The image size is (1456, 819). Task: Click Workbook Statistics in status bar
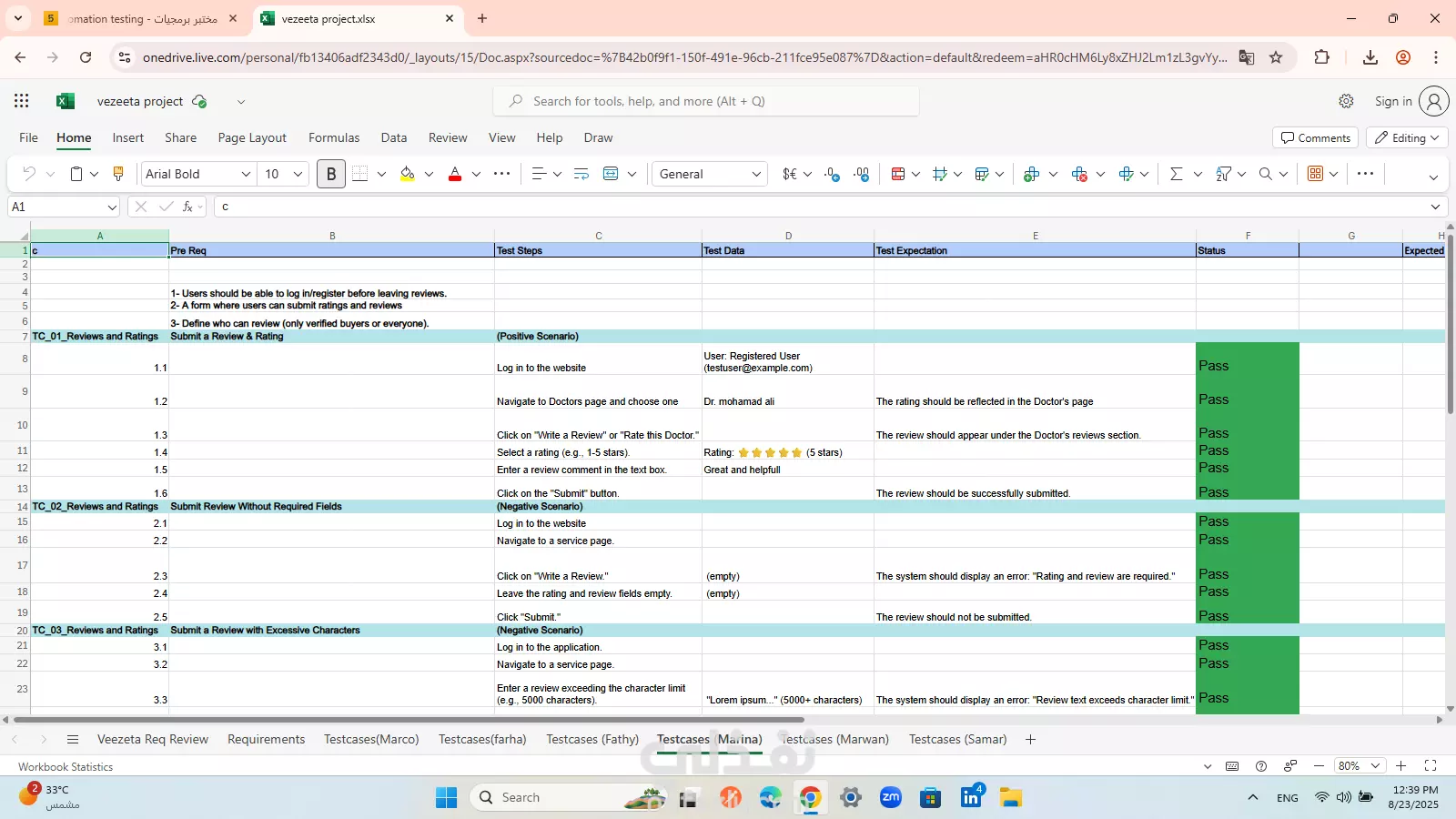point(66,767)
